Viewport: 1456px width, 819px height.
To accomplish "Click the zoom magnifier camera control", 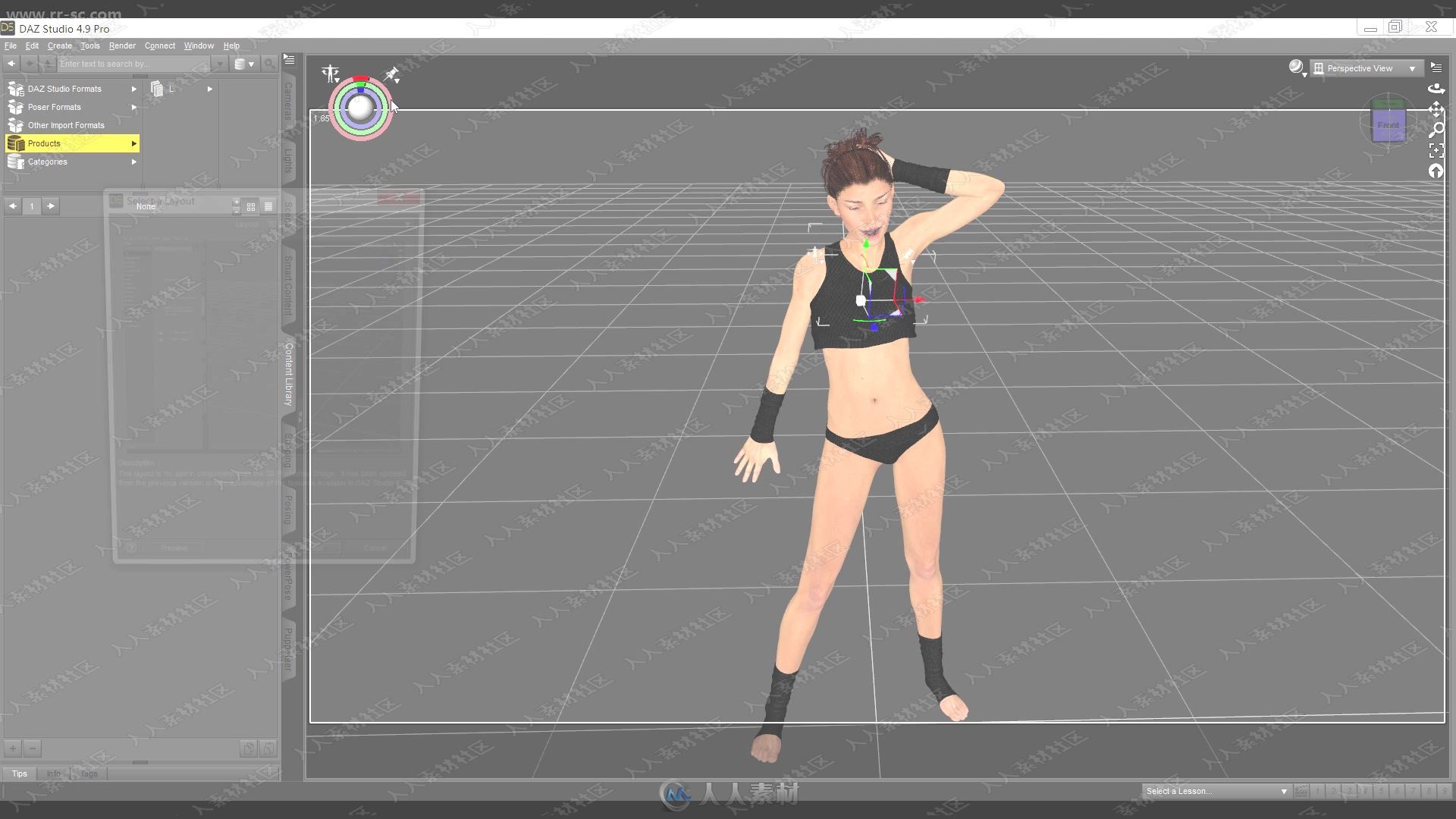I will click(1436, 130).
